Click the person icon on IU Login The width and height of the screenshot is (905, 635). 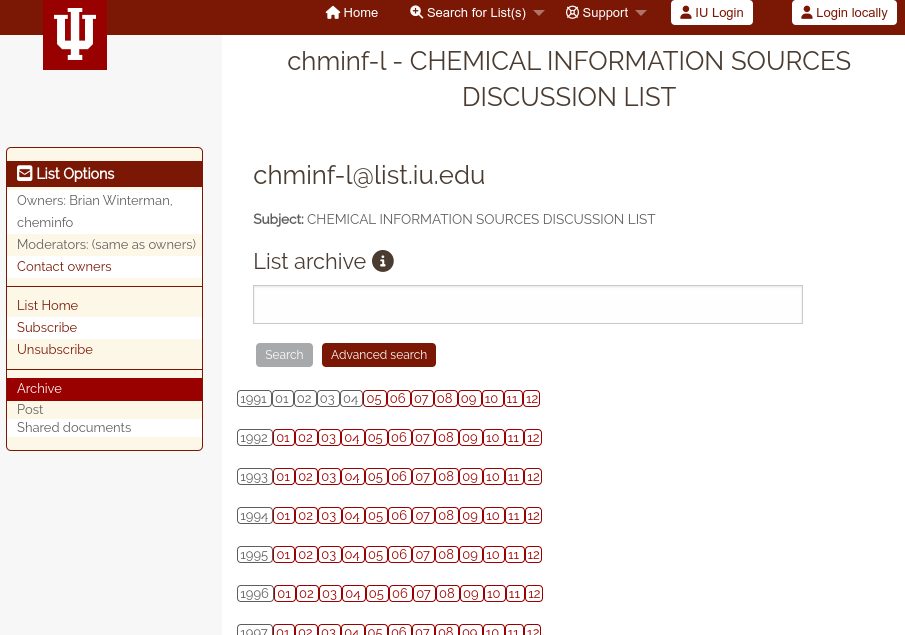pyautogui.click(x=686, y=13)
